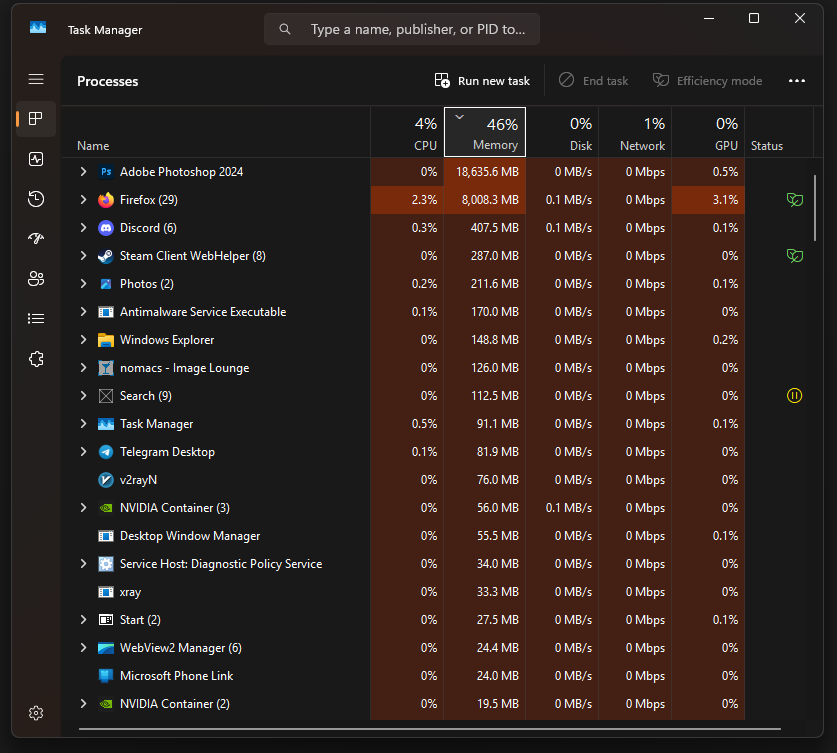Click the Windows Explorer folder icon
837x753 pixels.
pyautogui.click(x=106, y=340)
